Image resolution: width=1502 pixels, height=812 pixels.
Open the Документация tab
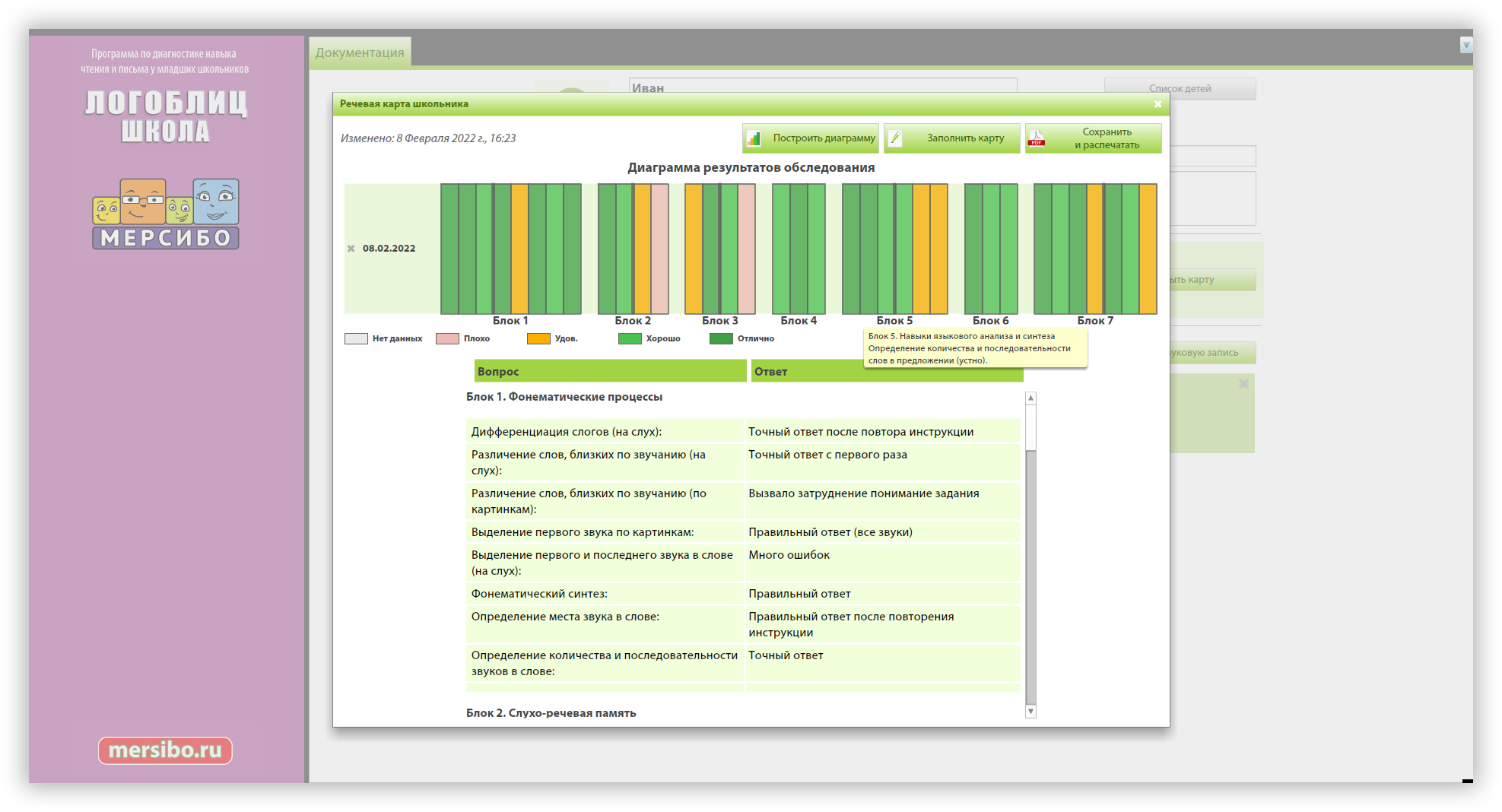[360, 52]
